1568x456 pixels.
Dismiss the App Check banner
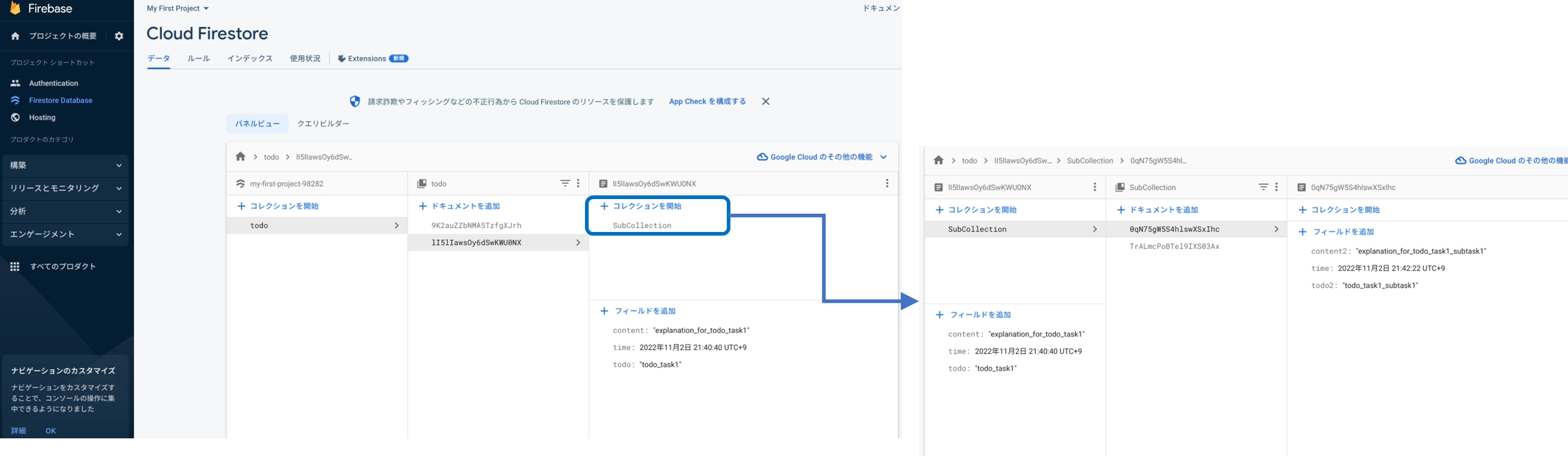click(x=766, y=102)
